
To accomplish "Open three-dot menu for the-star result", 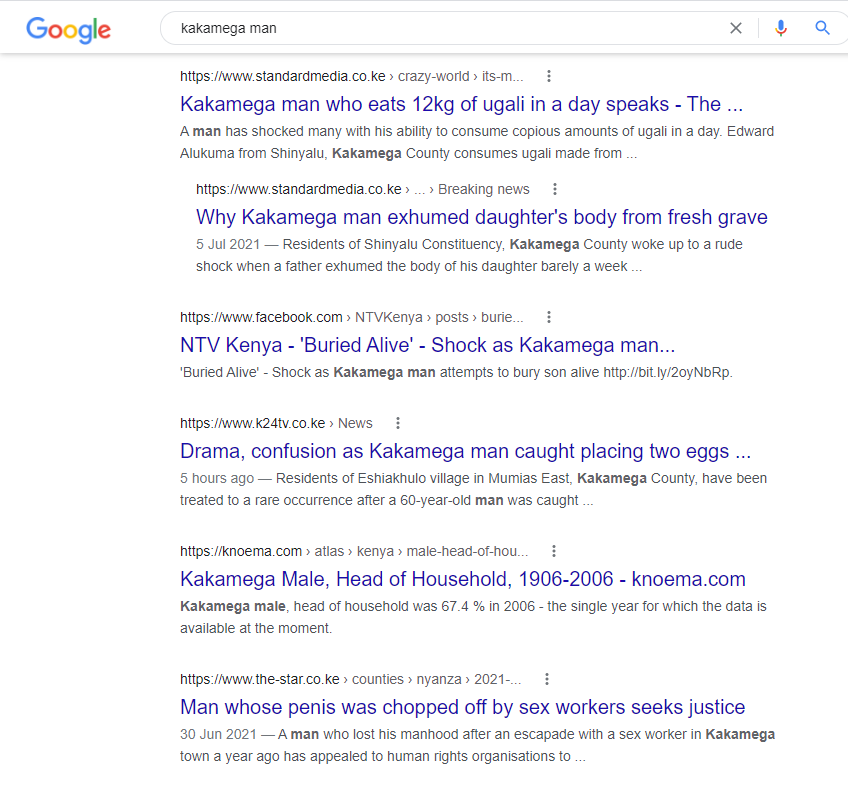I will (546, 679).
